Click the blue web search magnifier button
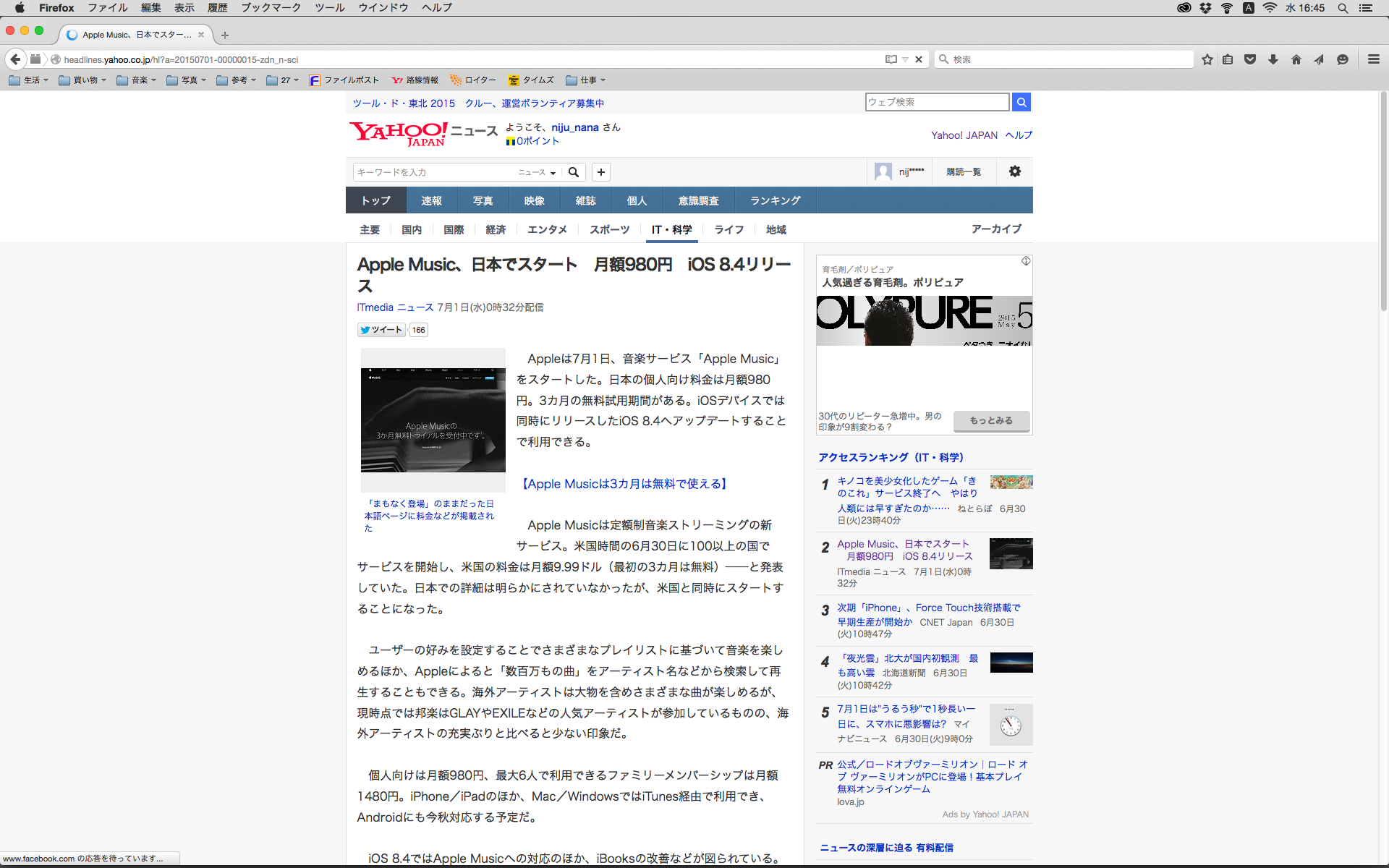The image size is (1389, 868). tap(1021, 102)
